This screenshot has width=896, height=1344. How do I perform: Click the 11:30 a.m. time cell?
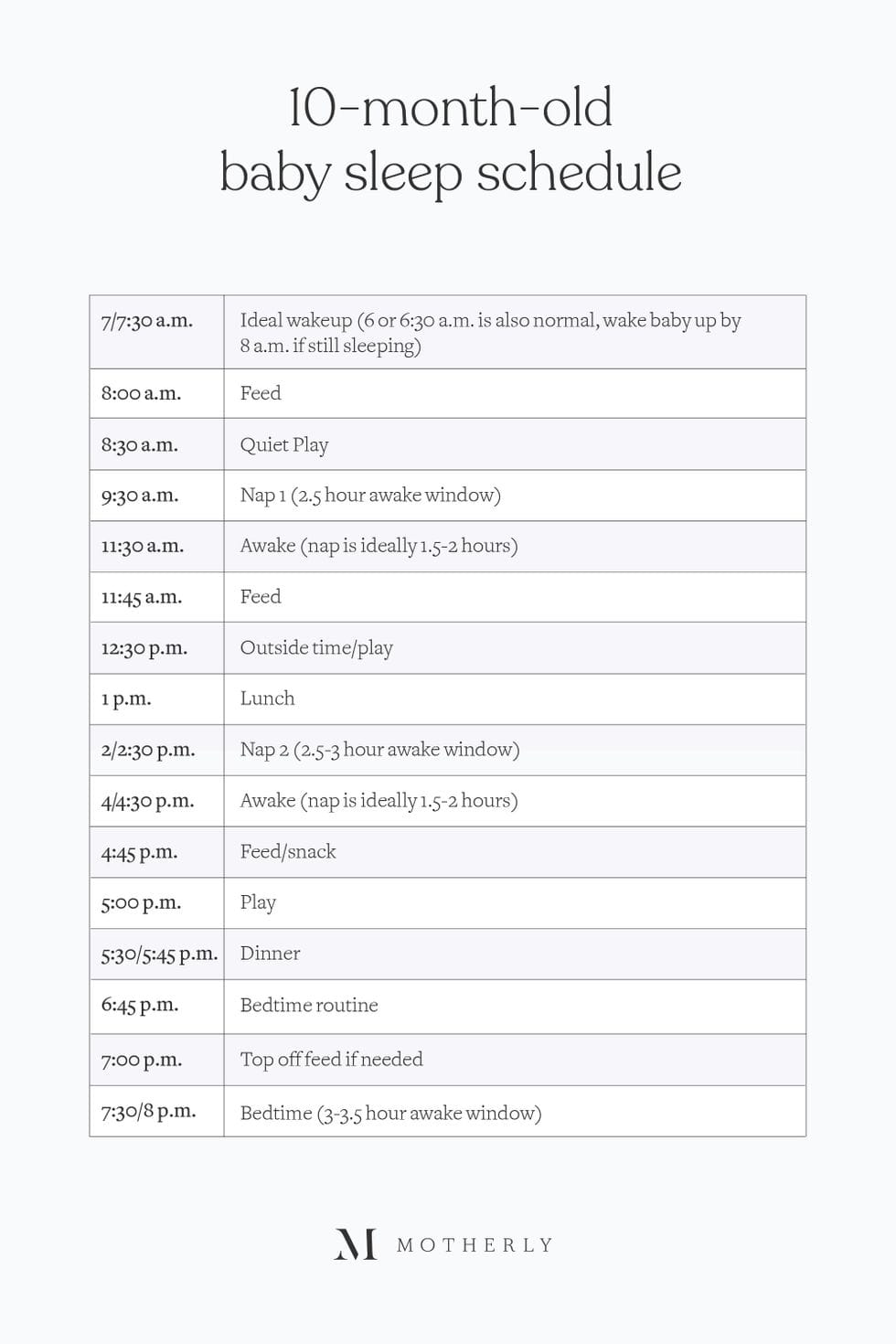[143, 547]
